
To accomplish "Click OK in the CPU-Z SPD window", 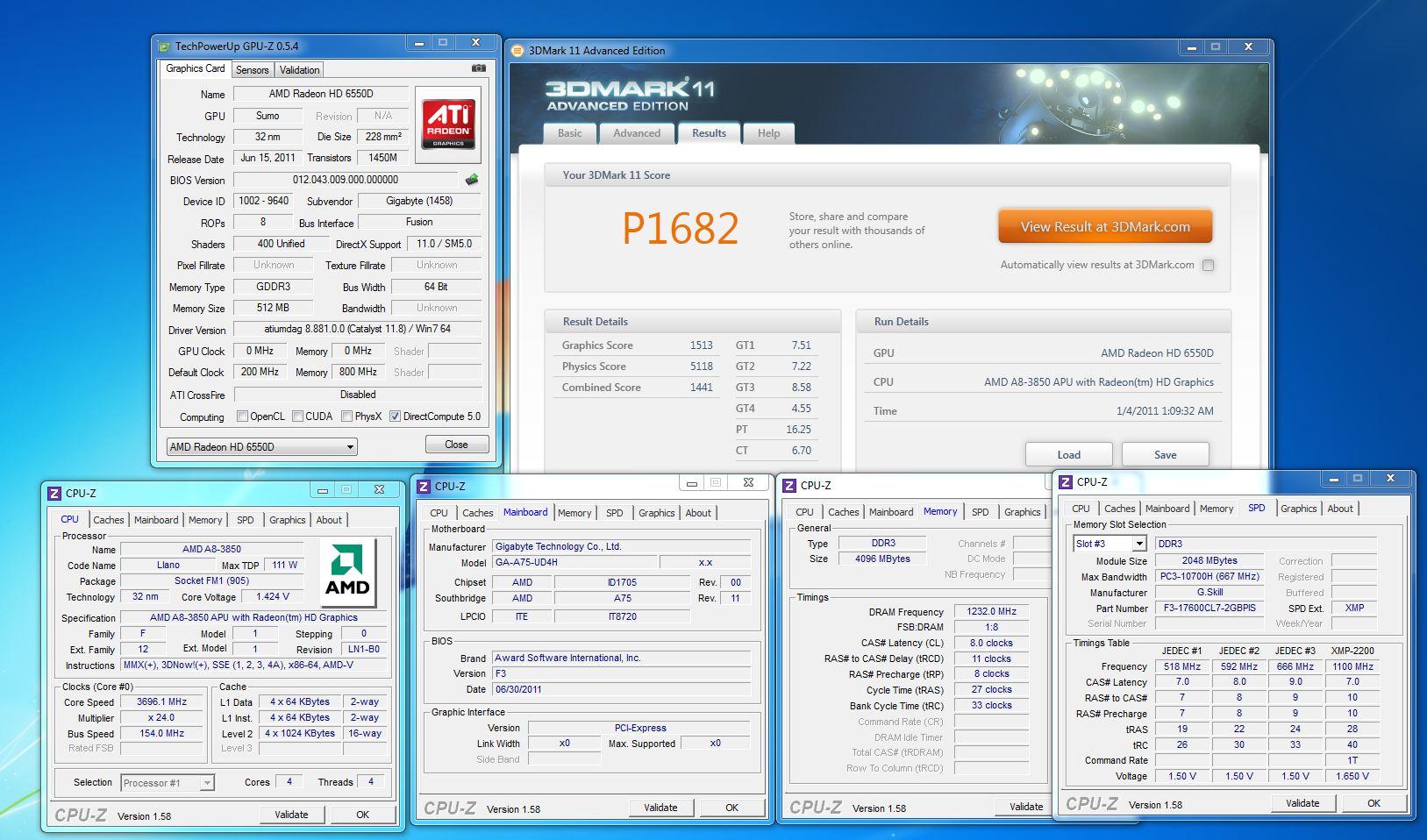I will tap(1373, 803).
